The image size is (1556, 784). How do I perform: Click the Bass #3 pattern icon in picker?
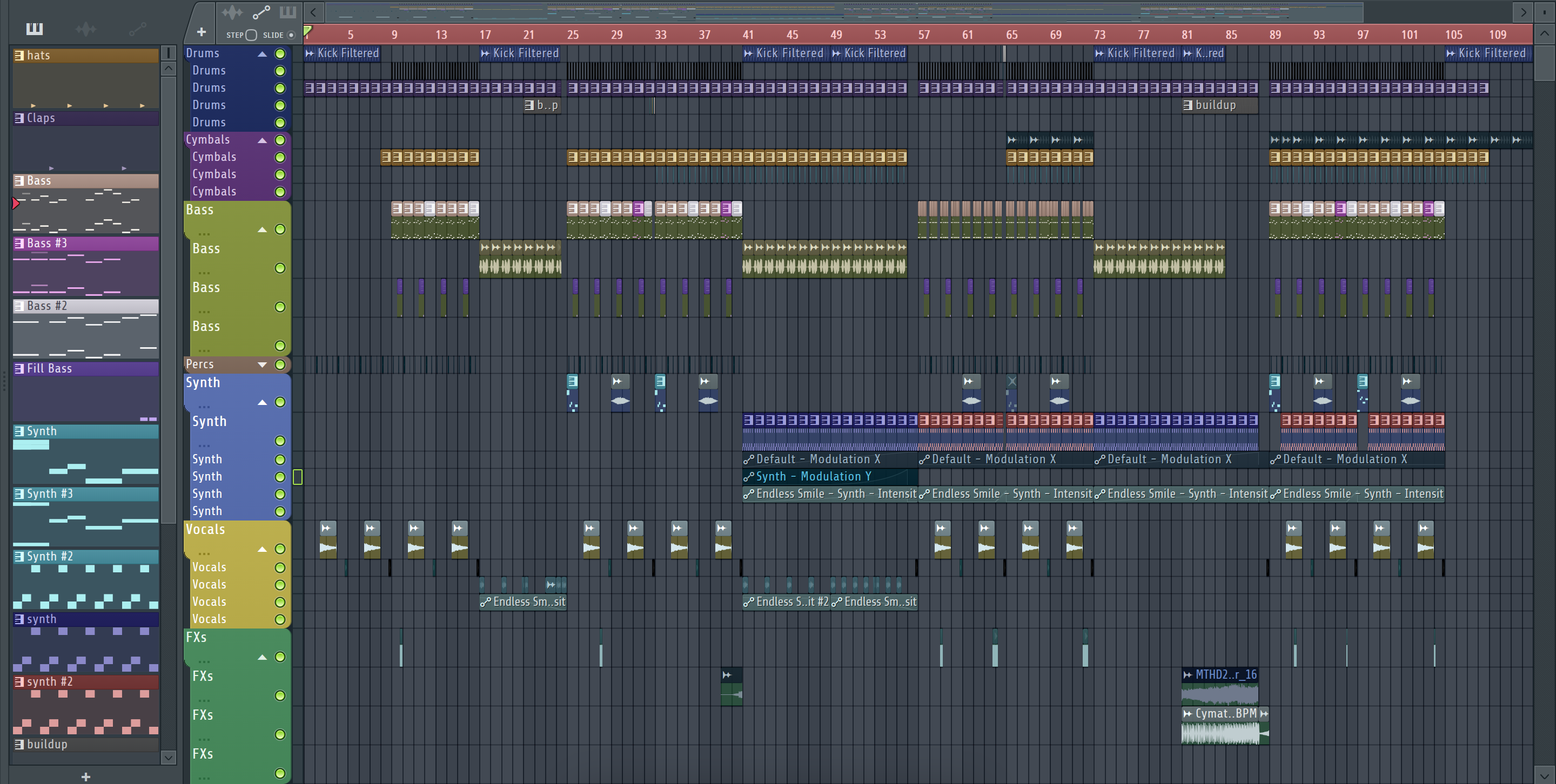pyautogui.click(x=19, y=243)
